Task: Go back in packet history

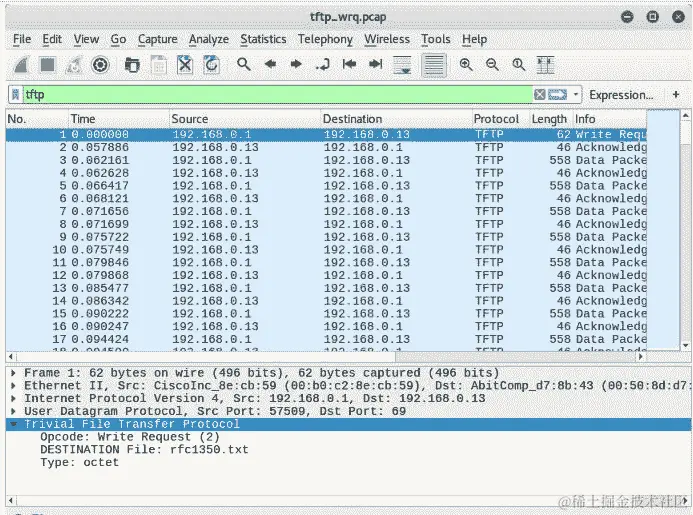Action: point(270,65)
